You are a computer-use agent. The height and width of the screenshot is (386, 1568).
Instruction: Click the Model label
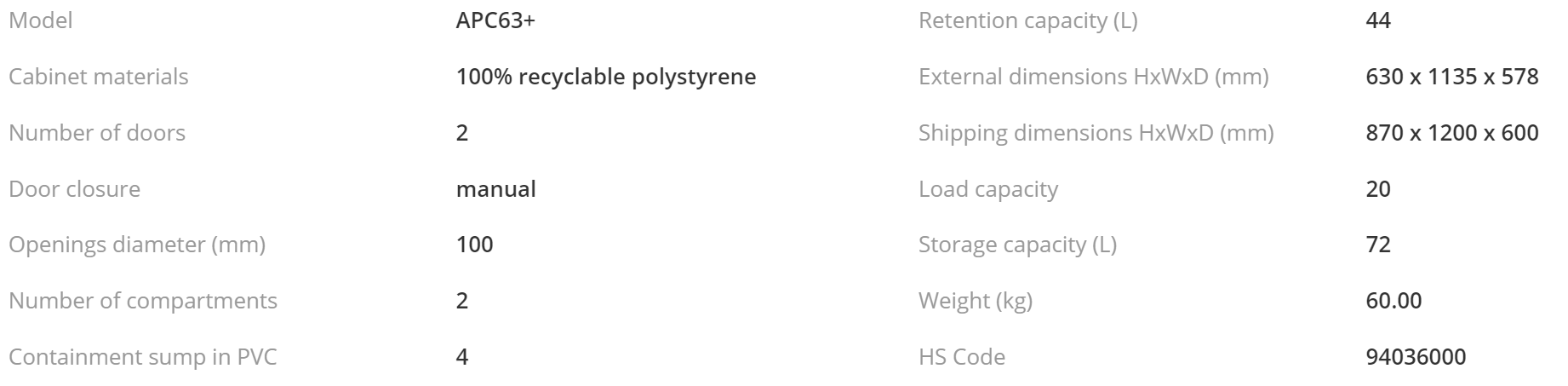[41, 20]
